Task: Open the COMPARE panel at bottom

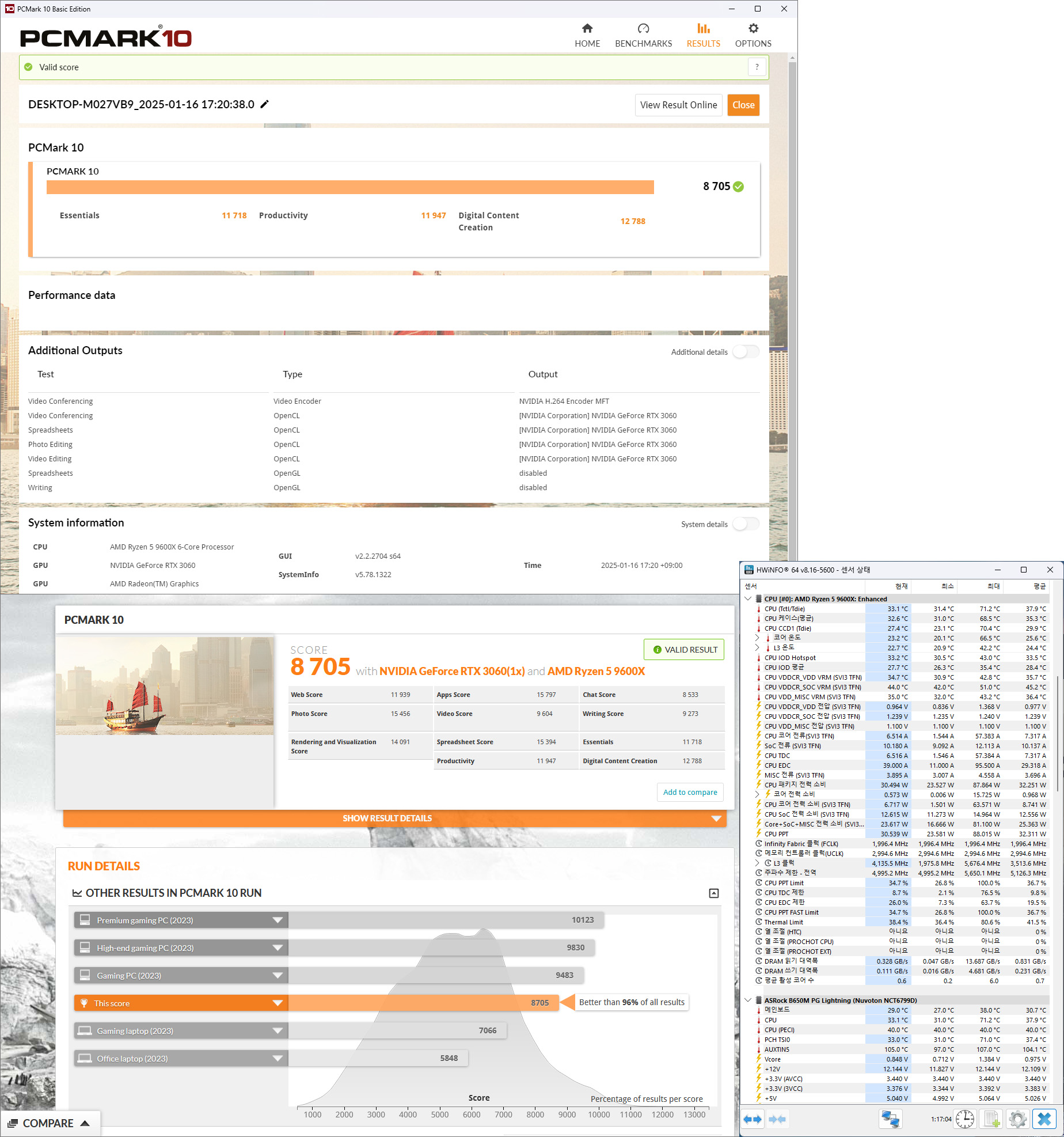Action: pos(50,1123)
